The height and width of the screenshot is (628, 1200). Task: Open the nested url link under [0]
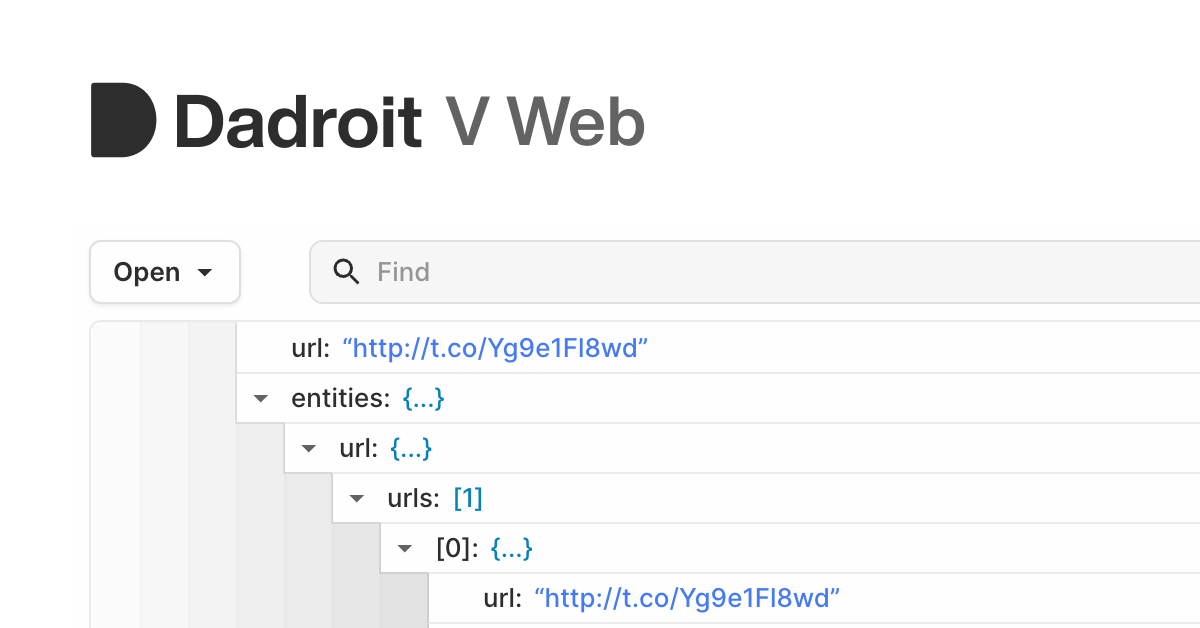[x=688, y=598]
